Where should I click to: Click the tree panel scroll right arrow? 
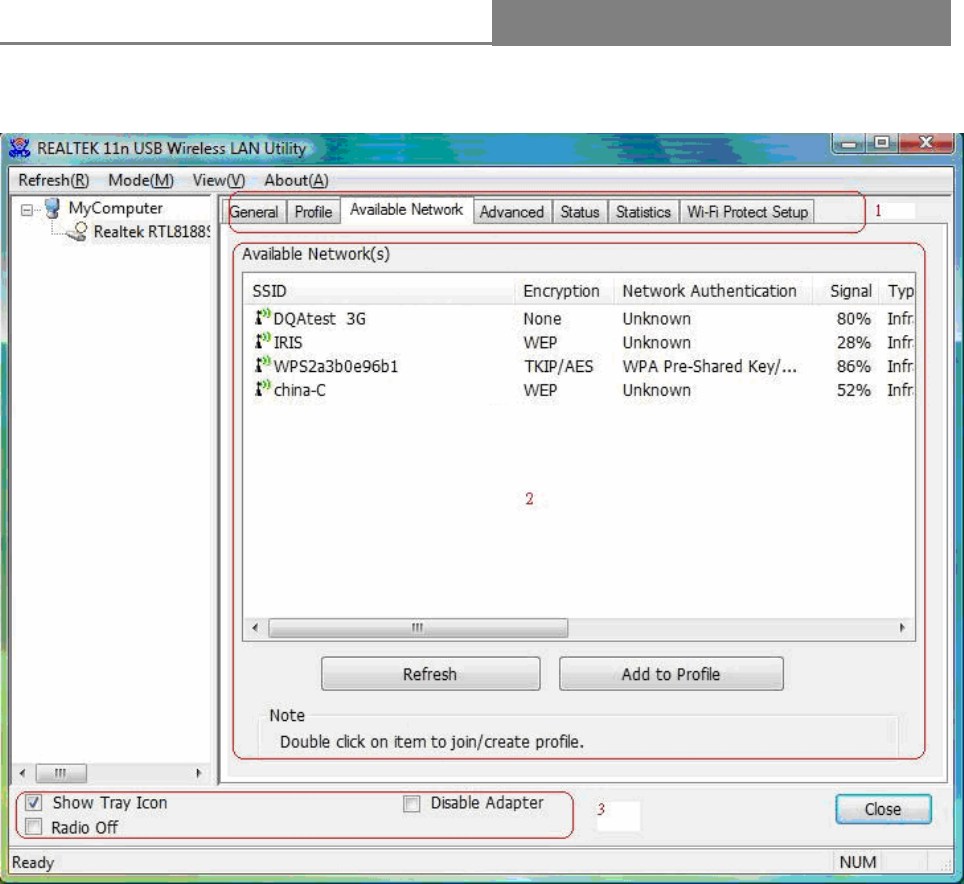tap(199, 773)
